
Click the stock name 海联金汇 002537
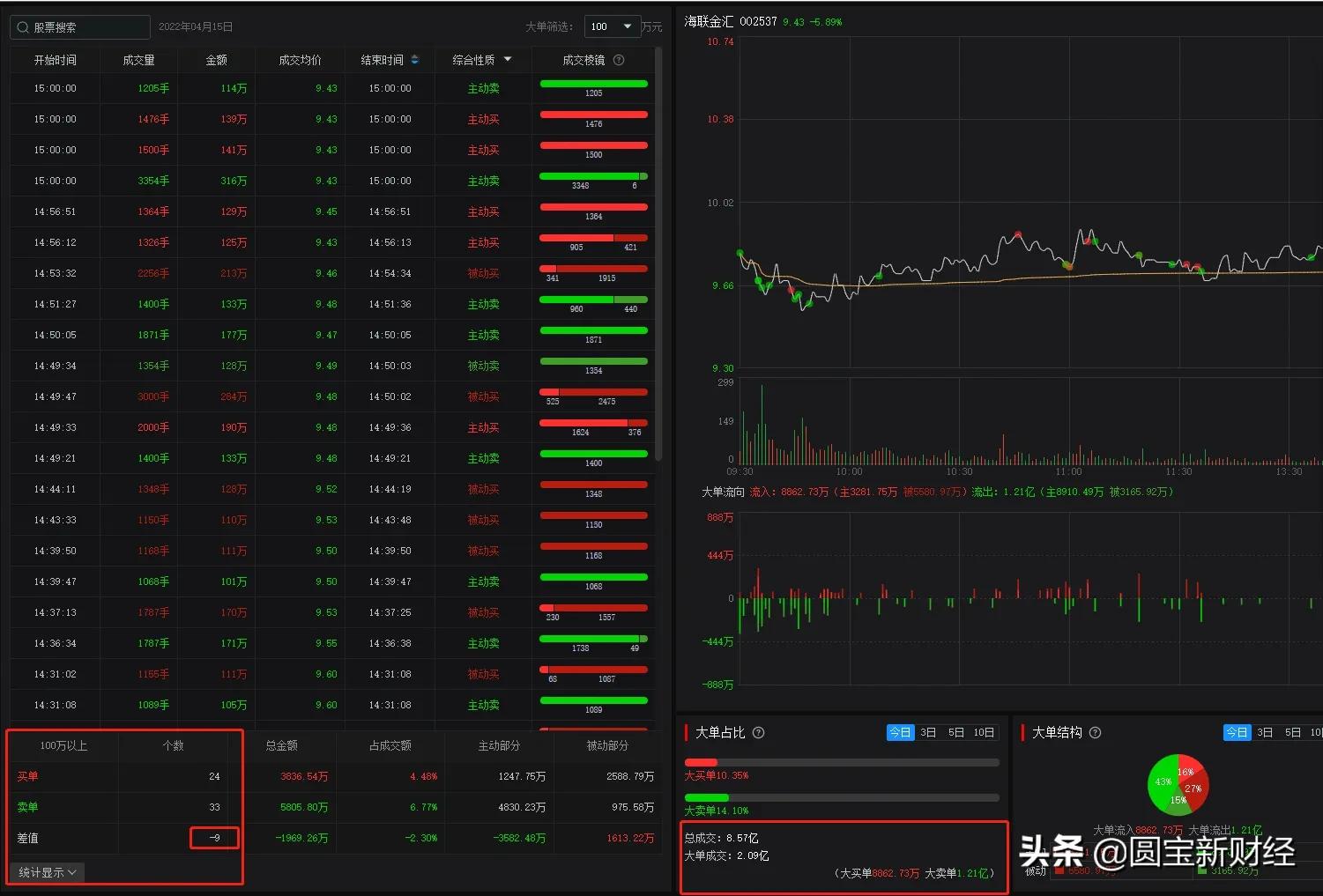coord(731,21)
